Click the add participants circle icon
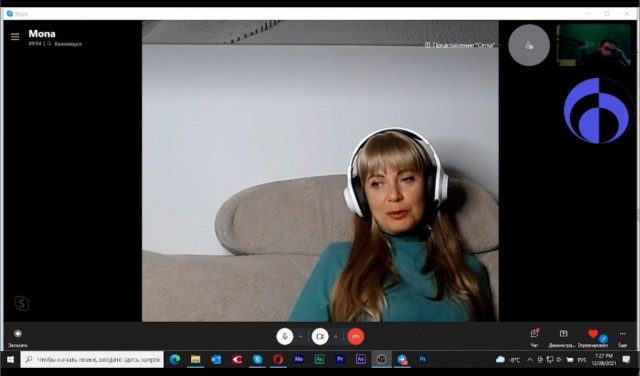This screenshot has height=376, width=640. click(x=529, y=45)
